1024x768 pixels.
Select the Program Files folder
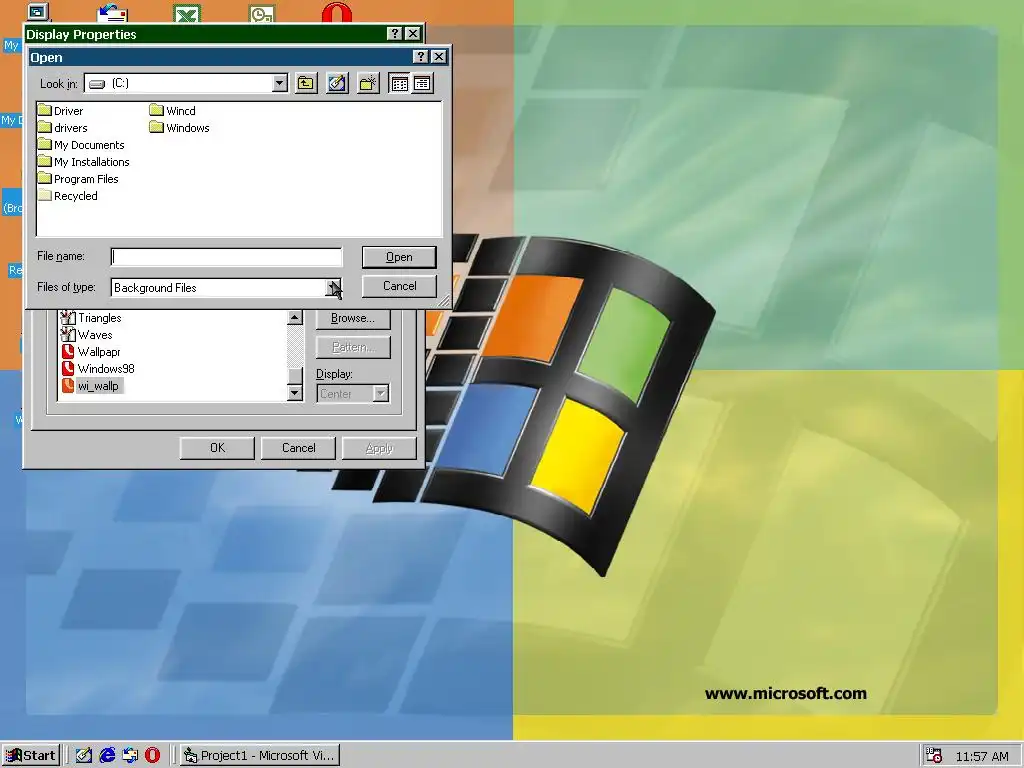coord(78,178)
